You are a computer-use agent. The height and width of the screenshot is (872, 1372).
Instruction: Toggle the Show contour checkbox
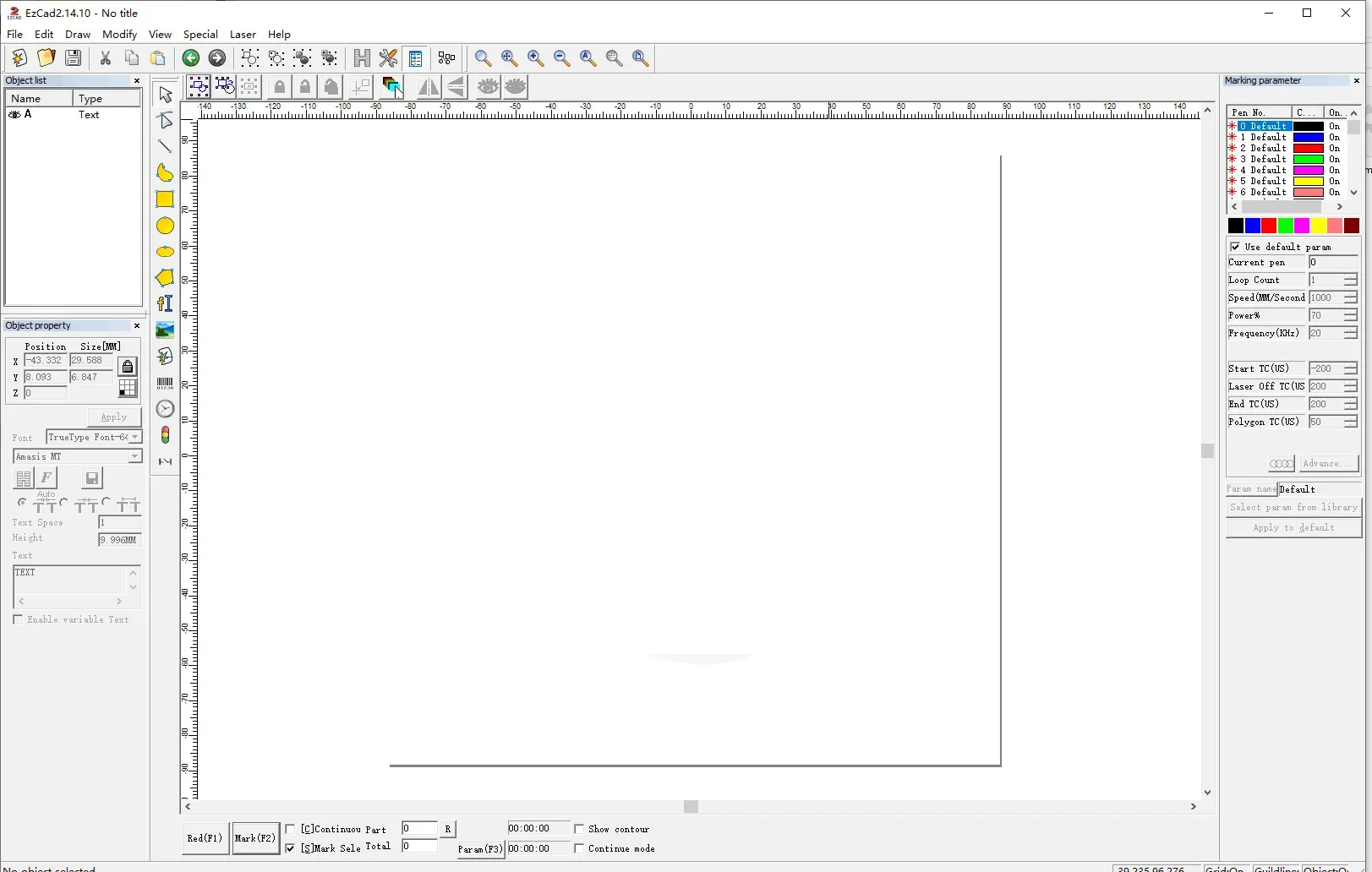pos(579,829)
